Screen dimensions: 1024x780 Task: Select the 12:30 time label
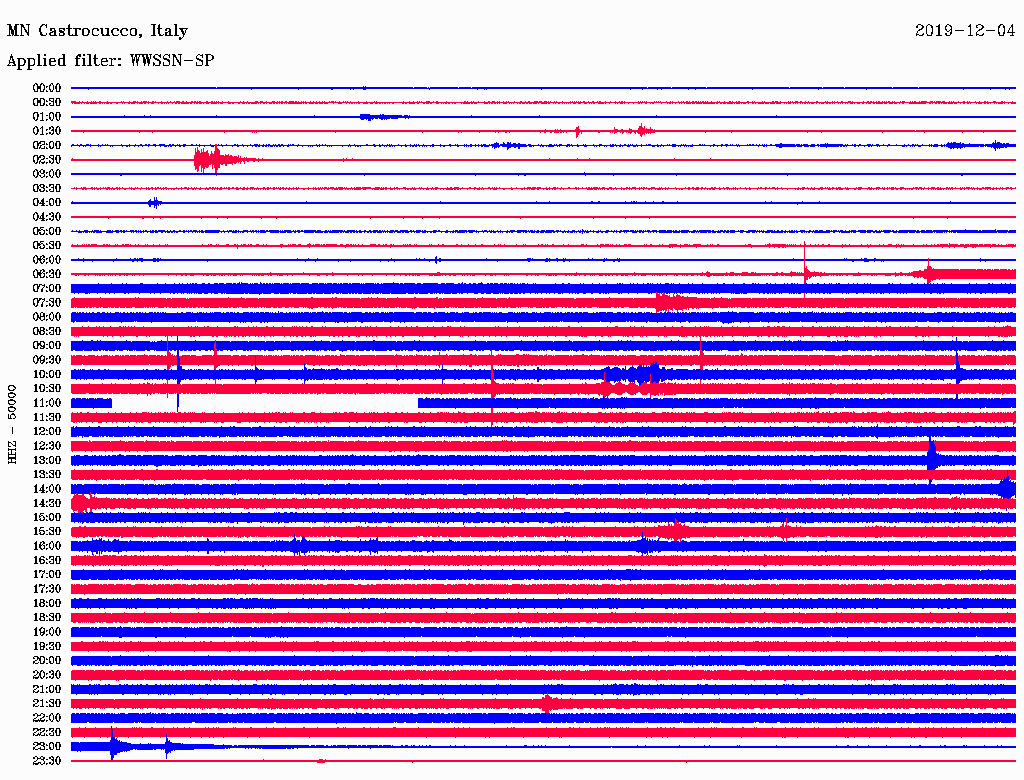point(47,446)
